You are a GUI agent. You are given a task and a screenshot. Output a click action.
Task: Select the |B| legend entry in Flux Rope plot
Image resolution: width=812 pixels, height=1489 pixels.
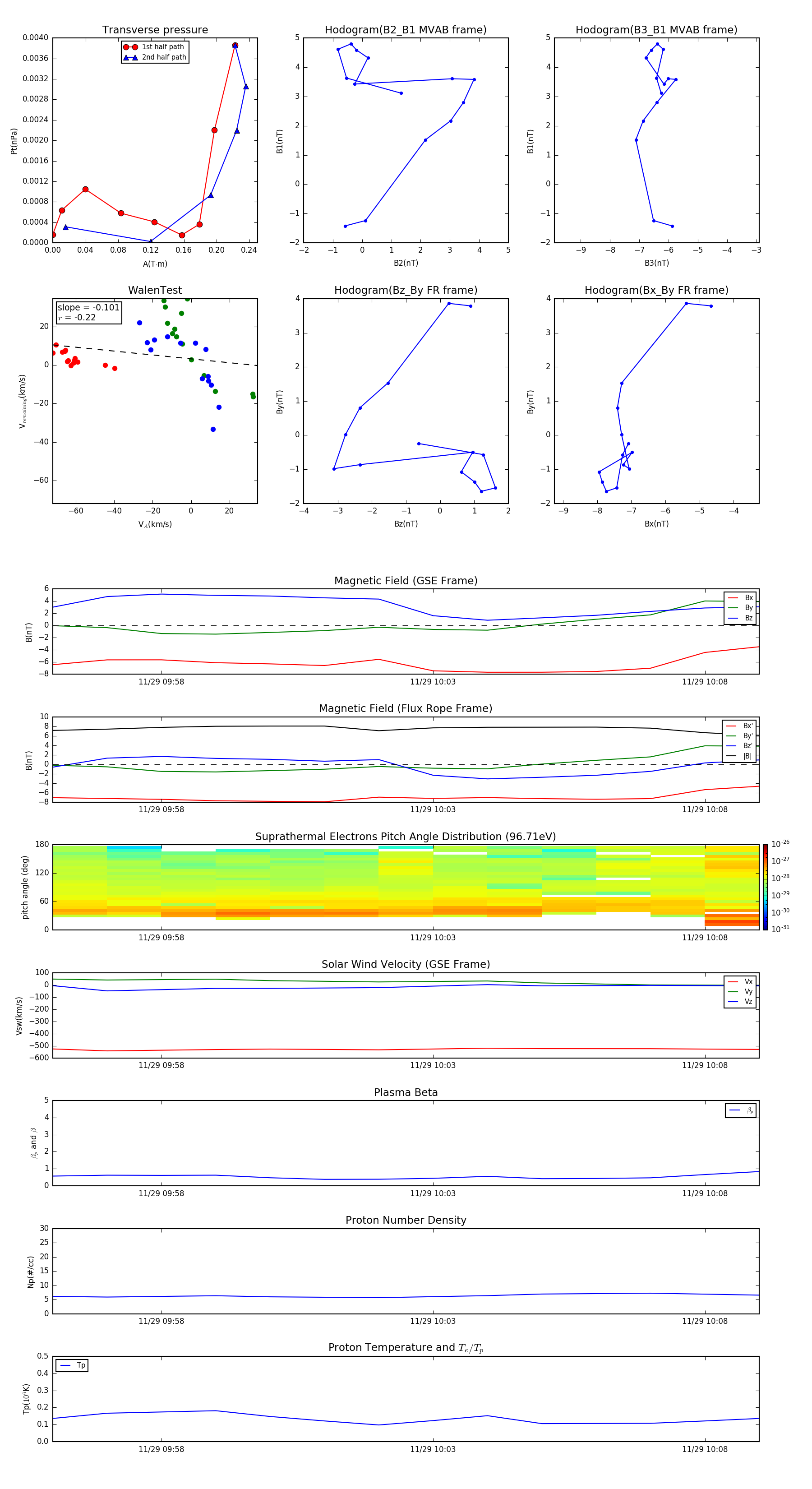click(x=740, y=756)
